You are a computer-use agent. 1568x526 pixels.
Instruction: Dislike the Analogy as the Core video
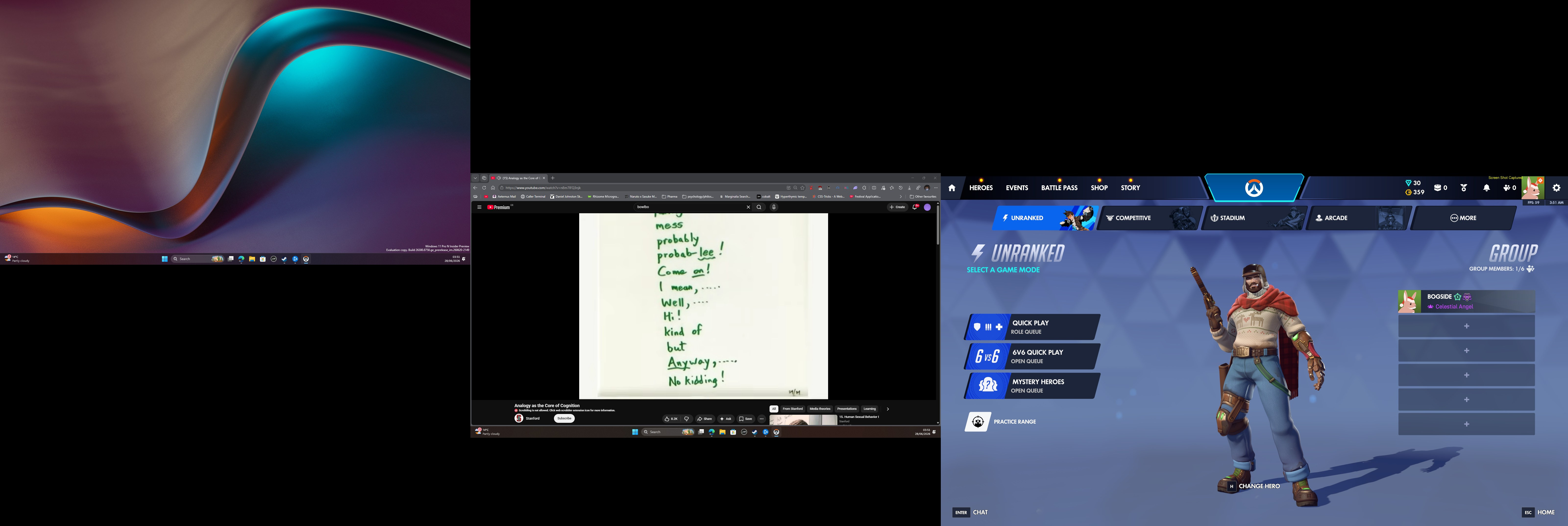[686, 419]
